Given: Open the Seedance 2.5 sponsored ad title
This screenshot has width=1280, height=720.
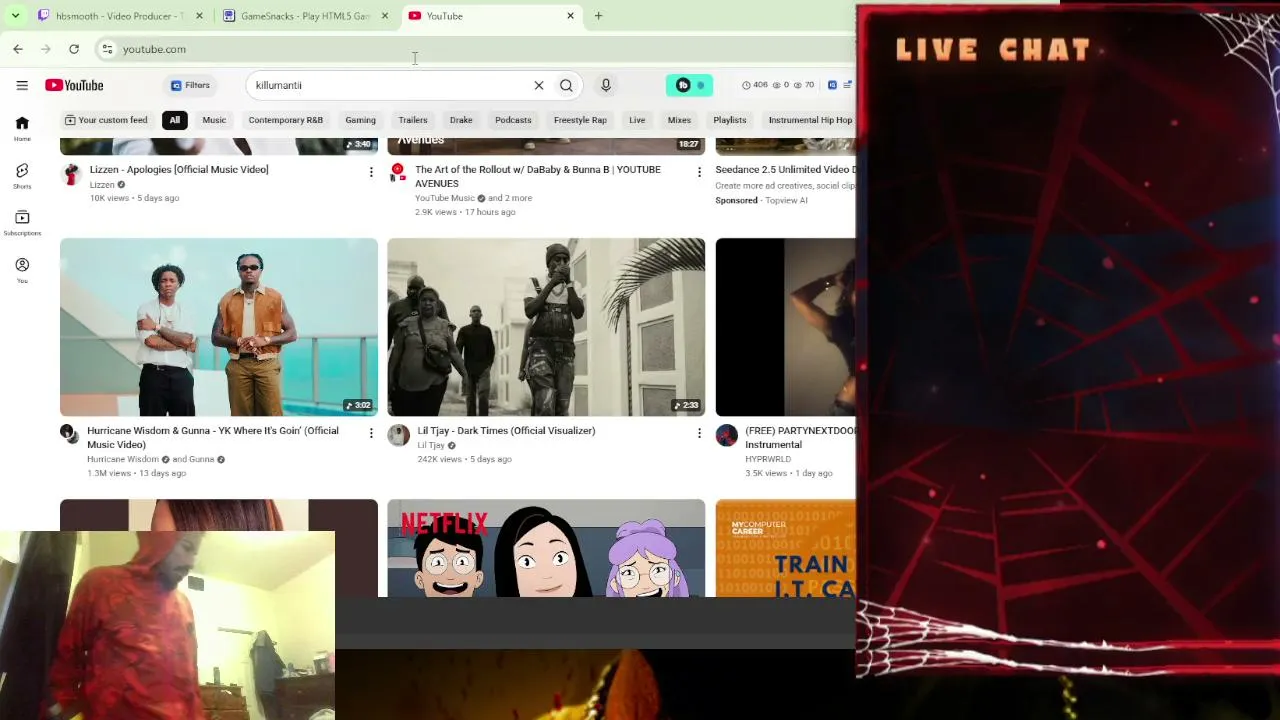Looking at the screenshot, I should click(x=785, y=170).
